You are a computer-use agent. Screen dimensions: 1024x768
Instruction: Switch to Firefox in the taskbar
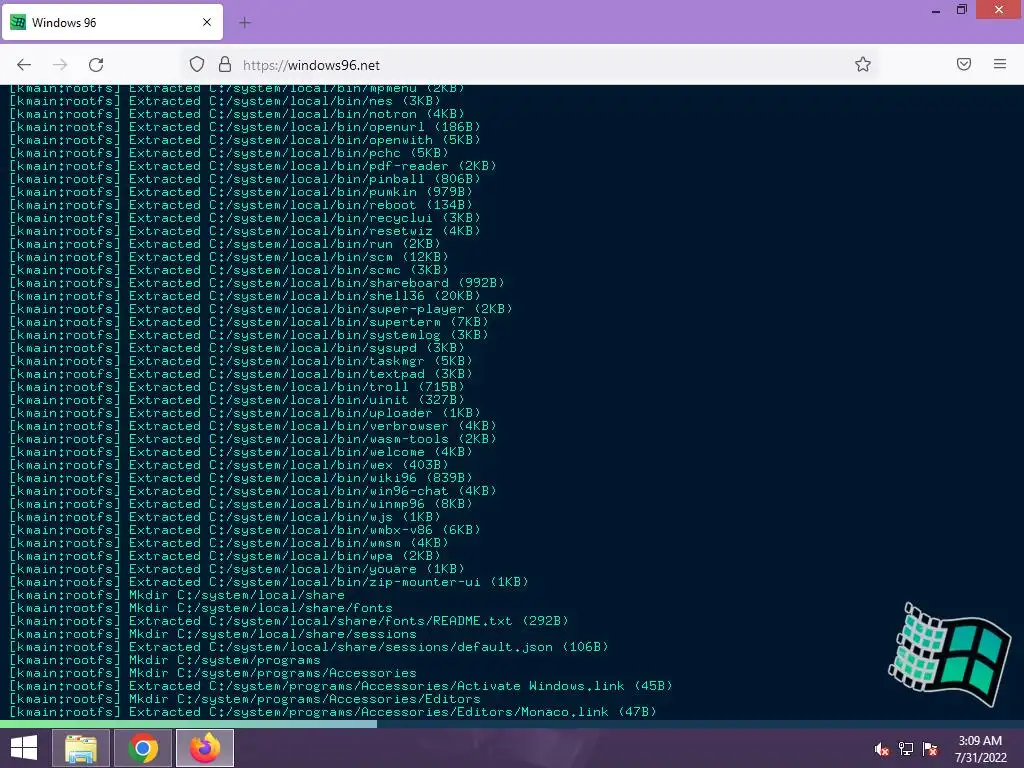(x=205, y=748)
